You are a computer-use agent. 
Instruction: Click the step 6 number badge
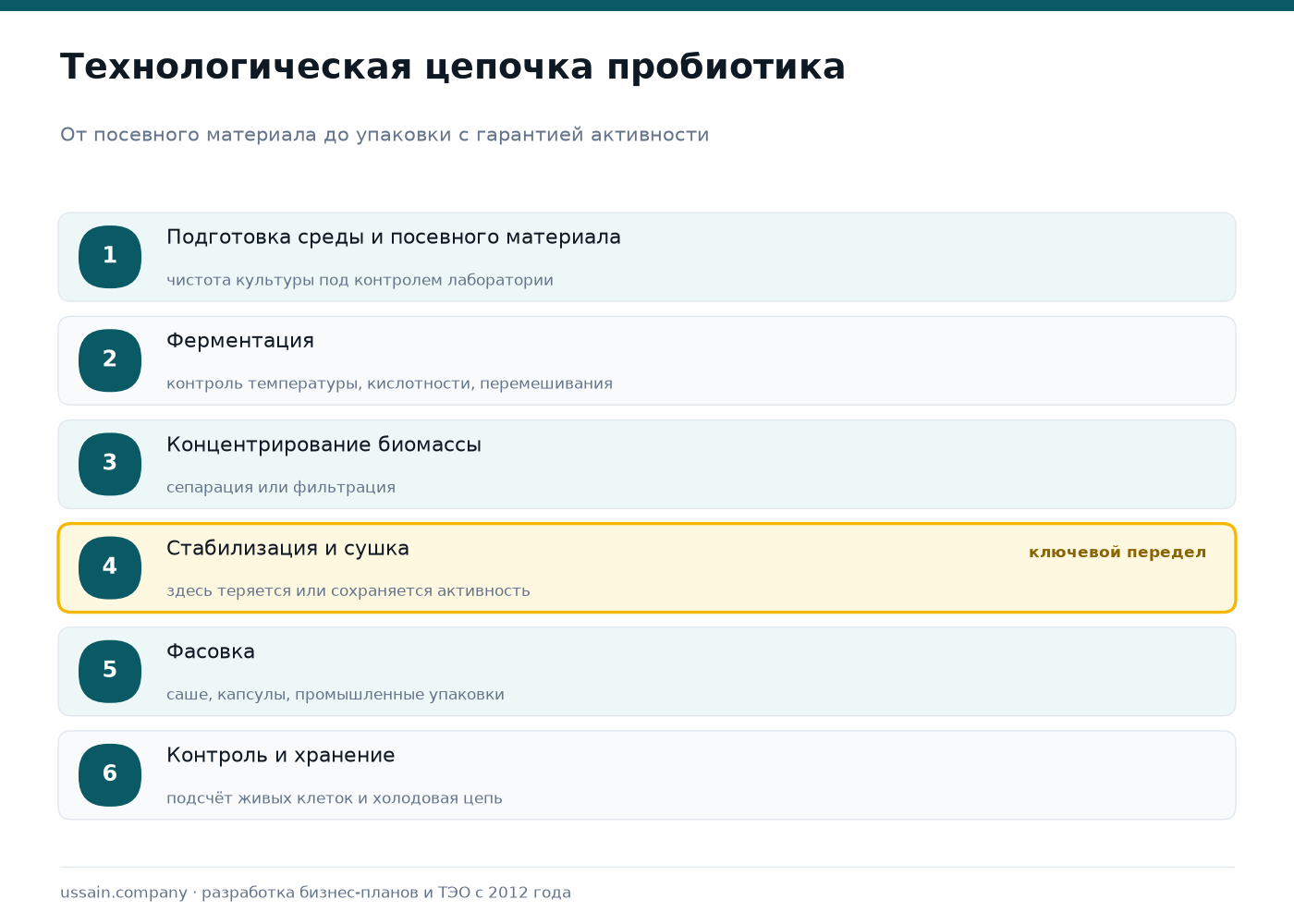[x=110, y=774]
